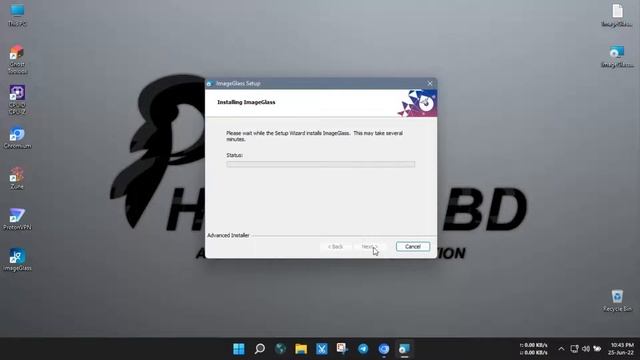Click the disabled Back button in setup

pos(335,247)
